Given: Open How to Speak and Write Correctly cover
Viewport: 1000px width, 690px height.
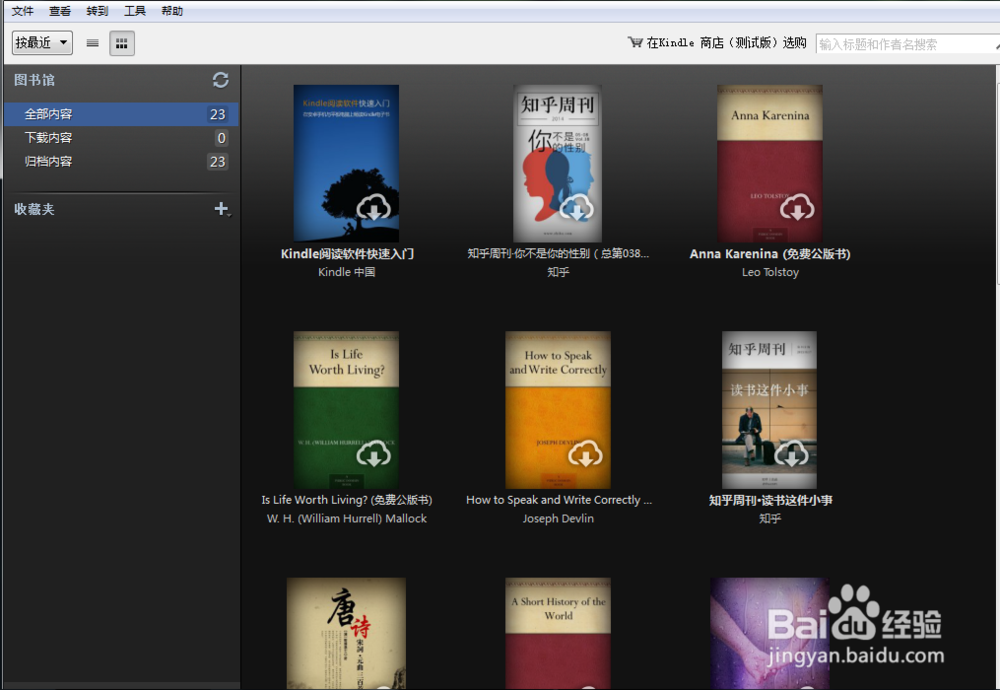Looking at the screenshot, I should click(x=558, y=410).
